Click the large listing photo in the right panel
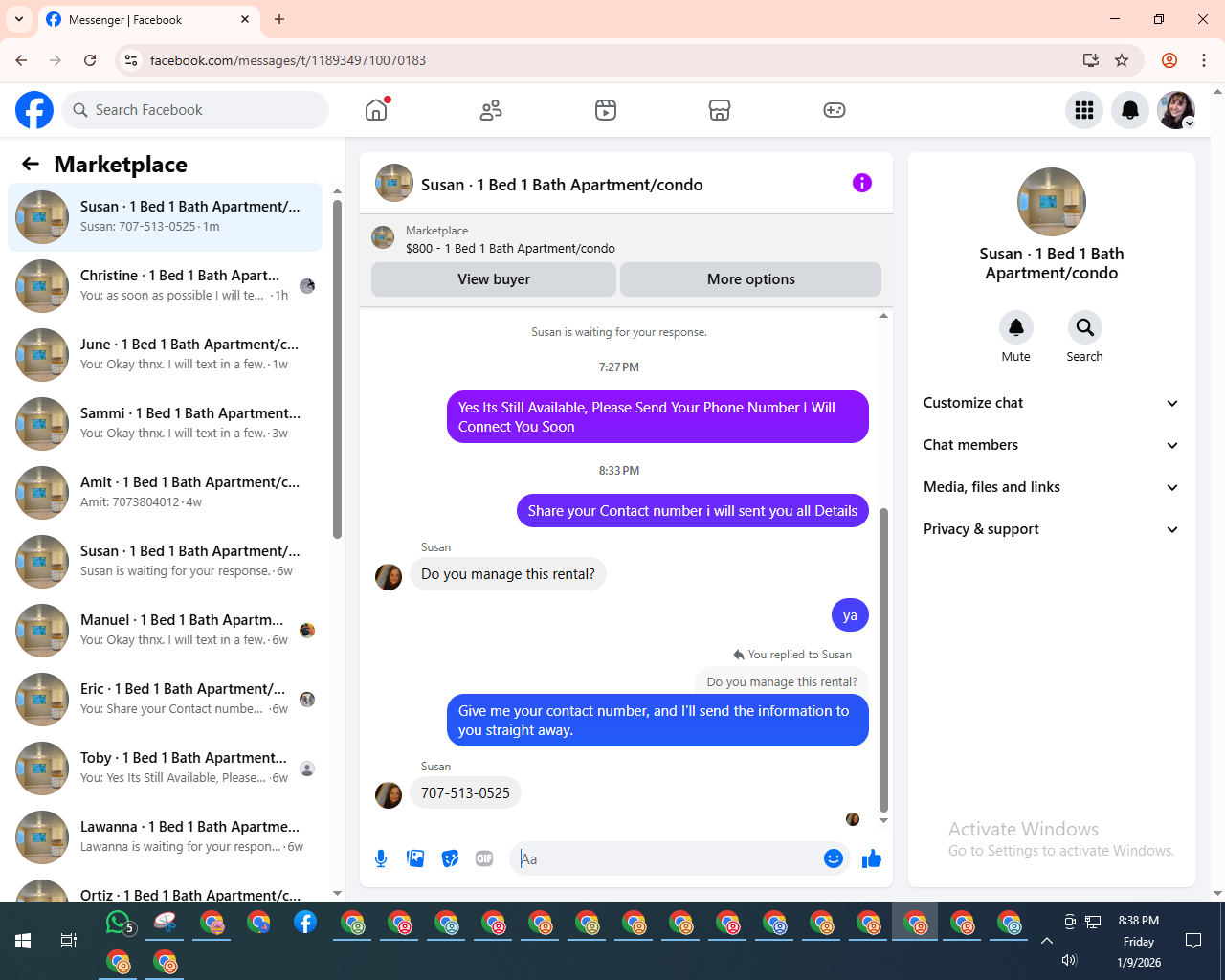 point(1052,202)
